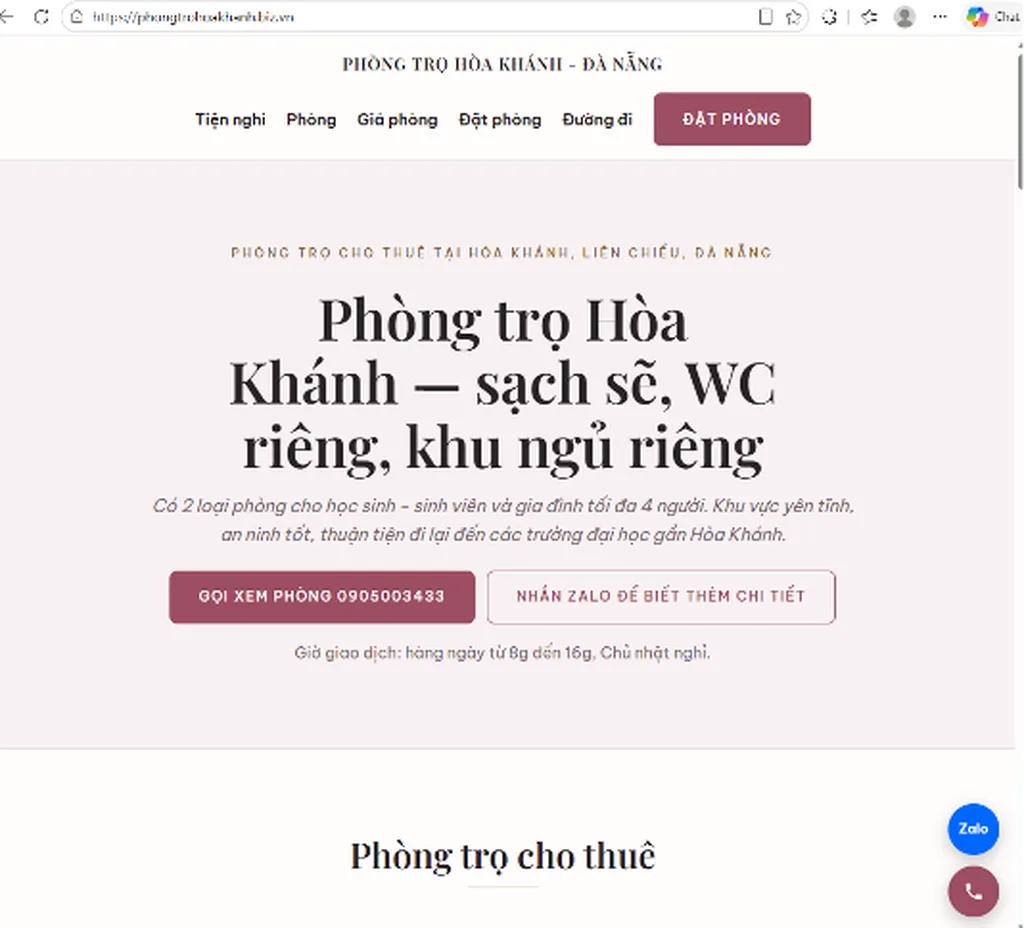The height and width of the screenshot is (928, 1024).
Task: Open the Giá phòng menu item
Action: pyautogui.click(x=397, y=120)
